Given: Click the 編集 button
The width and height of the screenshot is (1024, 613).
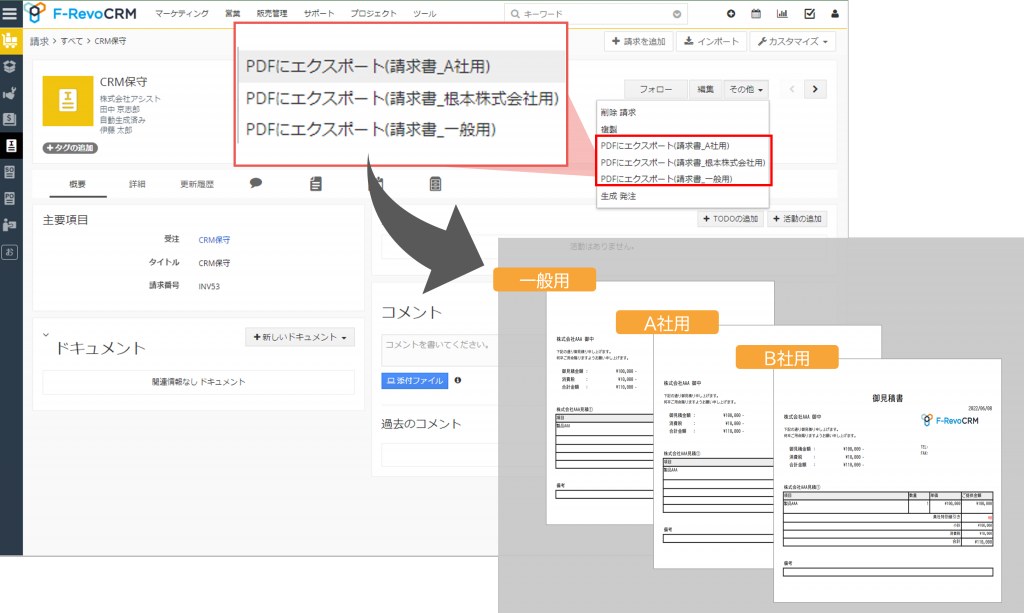Looking at the screenshot, I should [705, 89].
